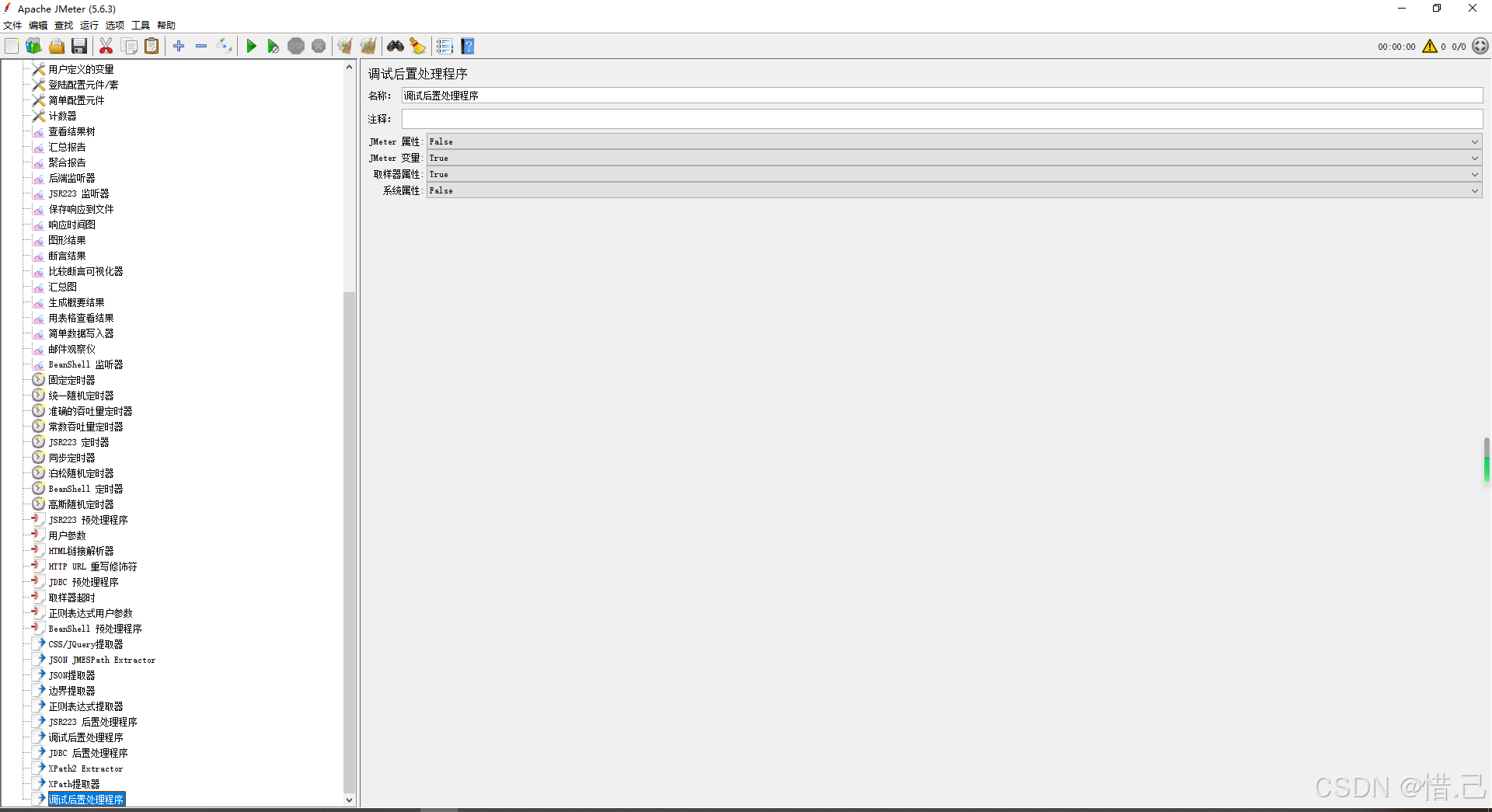Clear results with single broom icon

(x=345, y=47)
